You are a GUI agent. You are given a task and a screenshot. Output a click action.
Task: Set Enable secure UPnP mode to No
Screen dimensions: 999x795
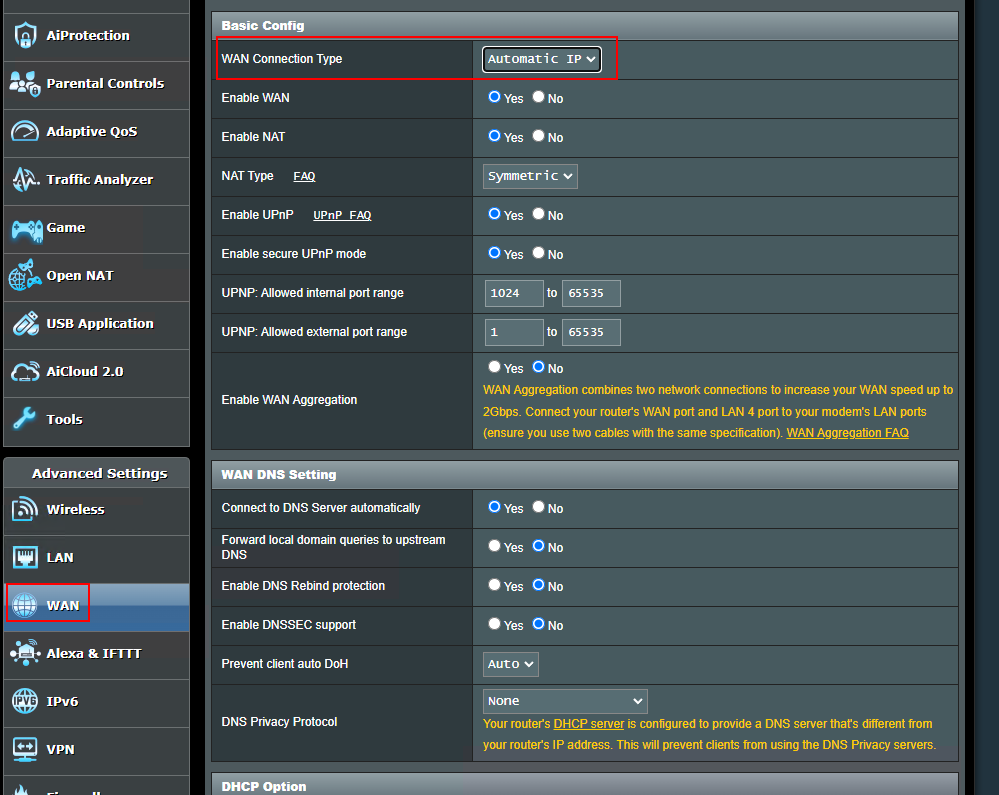pos(538,253)
